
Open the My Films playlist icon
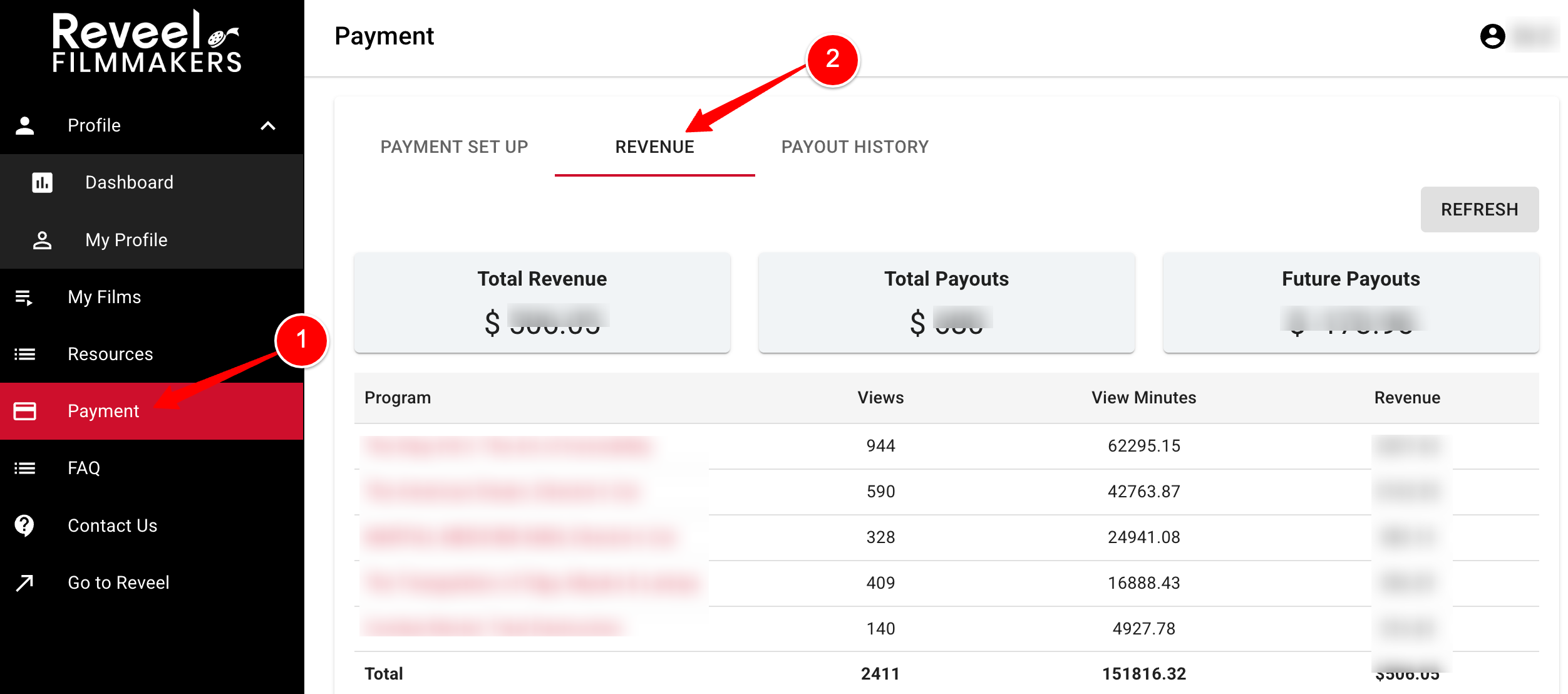click(24, 298)
